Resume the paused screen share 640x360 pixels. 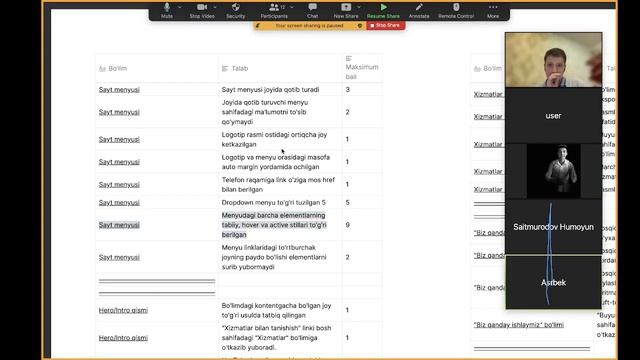pos(383,11)
